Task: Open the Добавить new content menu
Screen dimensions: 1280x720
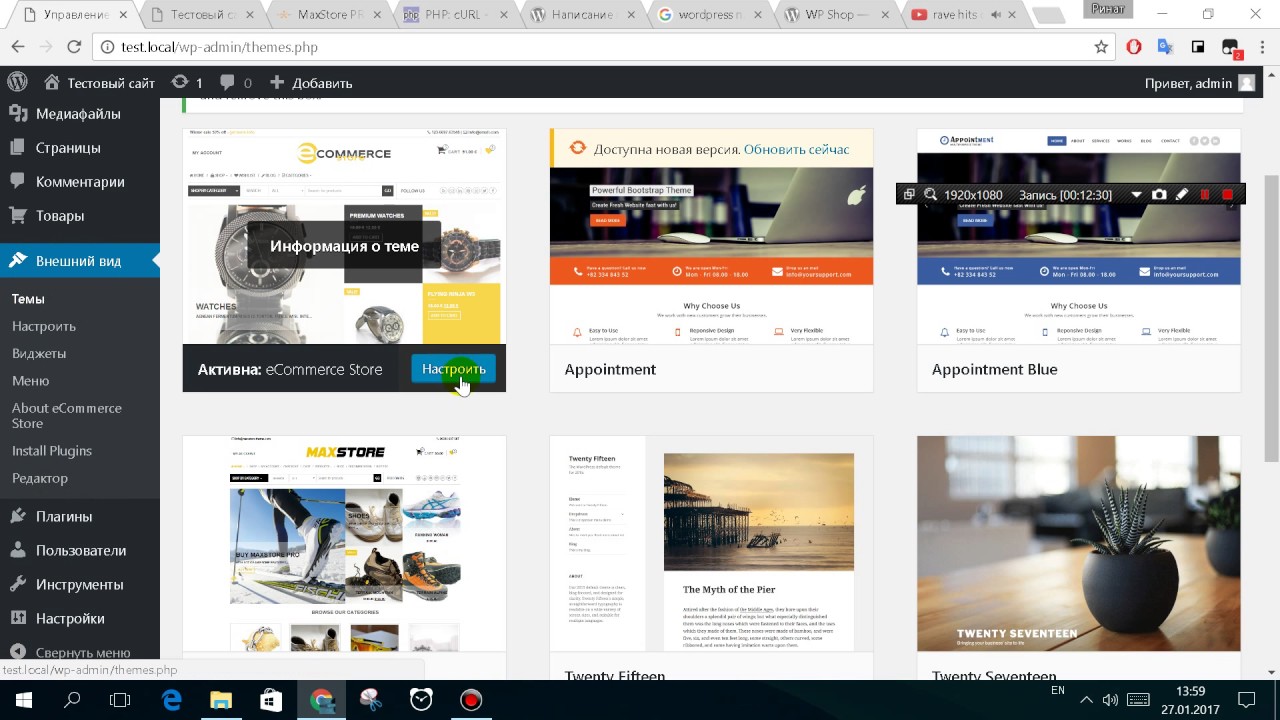Action: click(311, 83)
